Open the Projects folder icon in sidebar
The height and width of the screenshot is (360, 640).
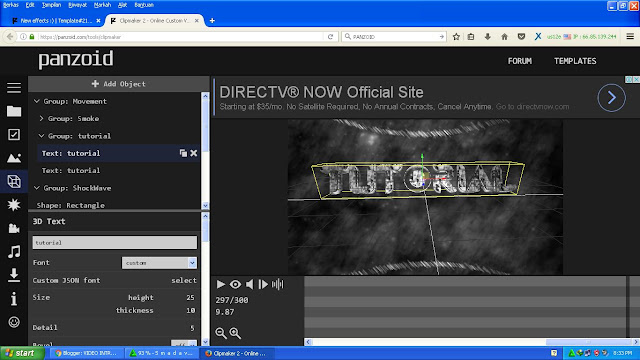tap(14, 111)
